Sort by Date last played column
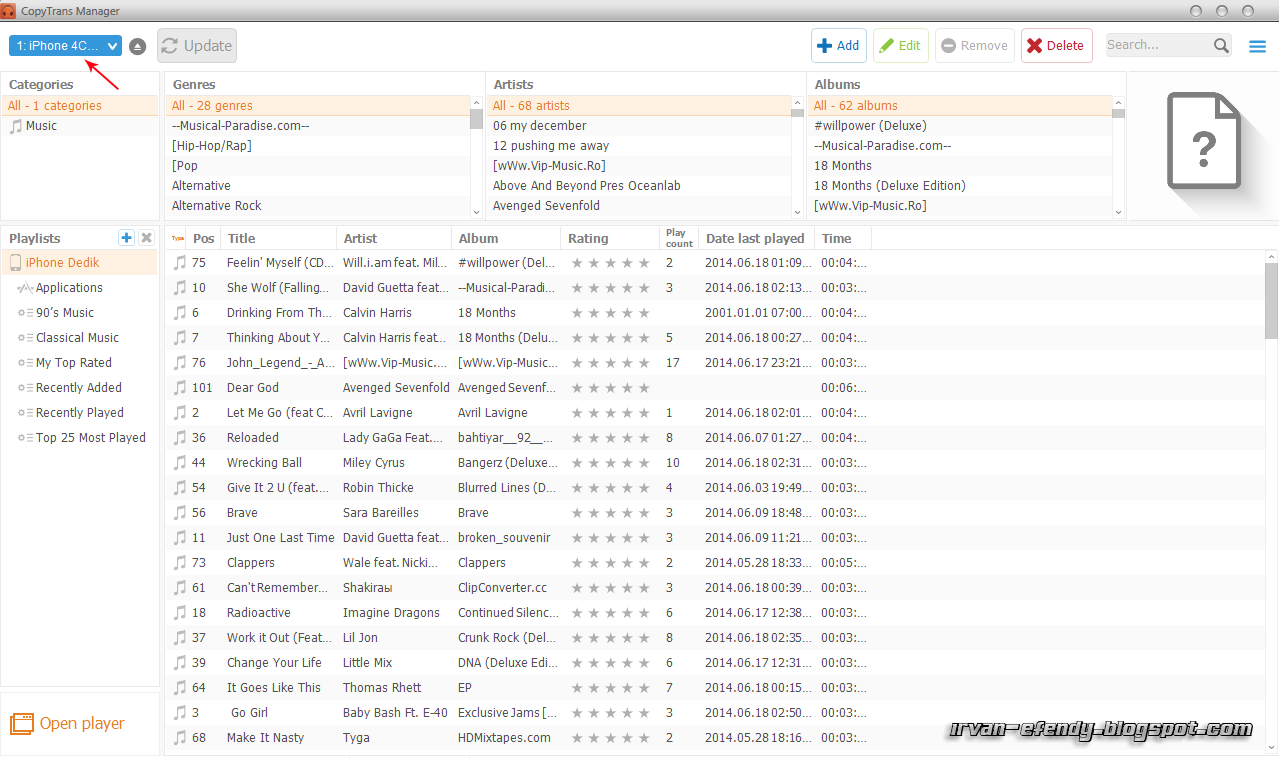1279x759 pixels. tap(756, 238)
